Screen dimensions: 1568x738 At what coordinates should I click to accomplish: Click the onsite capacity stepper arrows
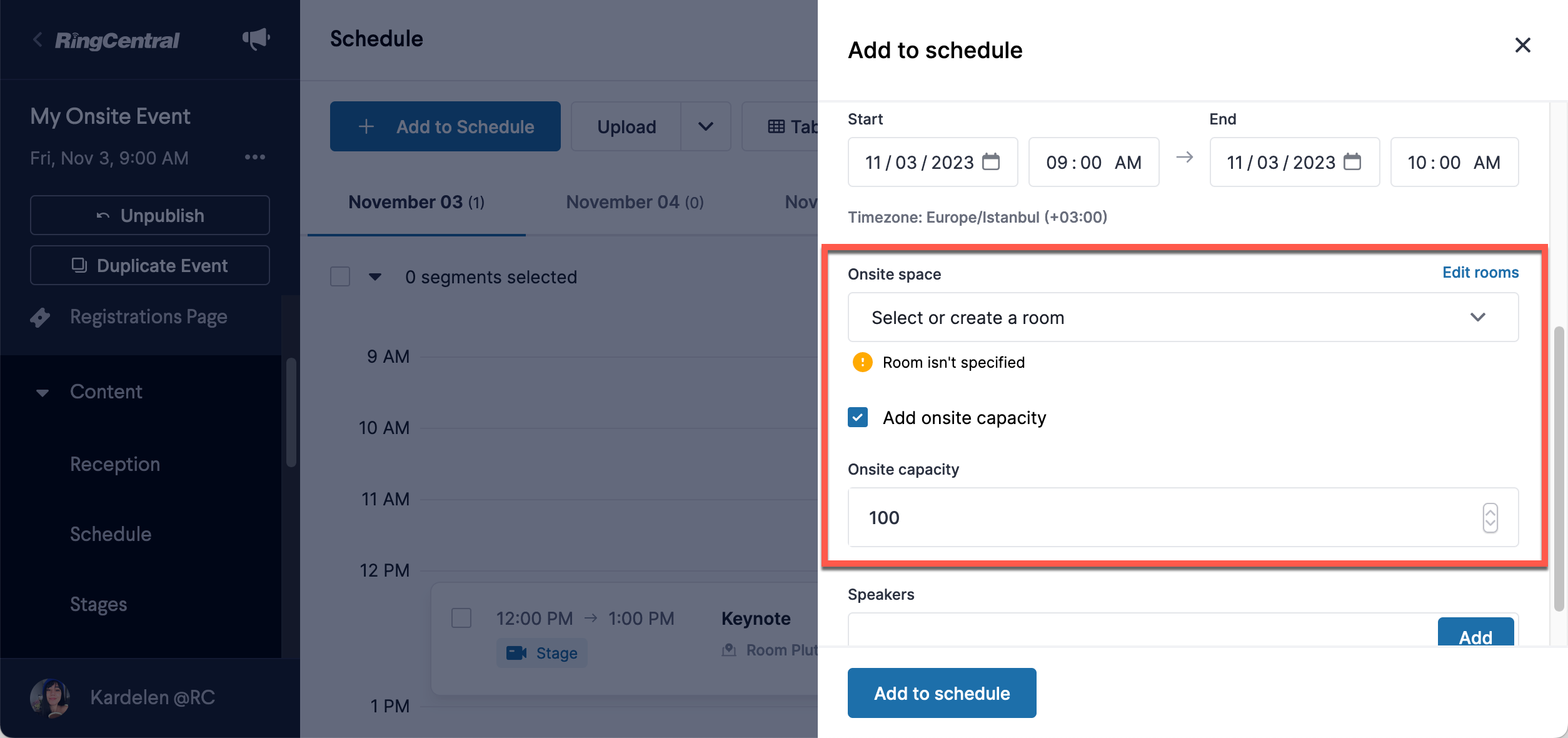1490,518
